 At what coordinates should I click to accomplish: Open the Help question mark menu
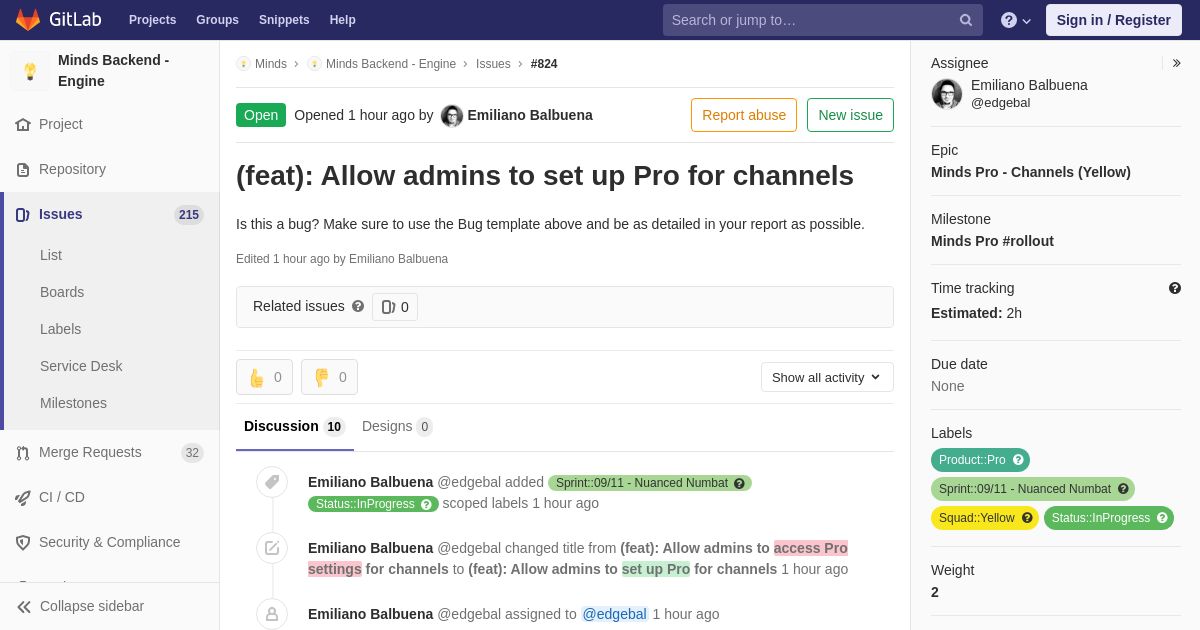pyautogui.click(x=1015, y=20)
